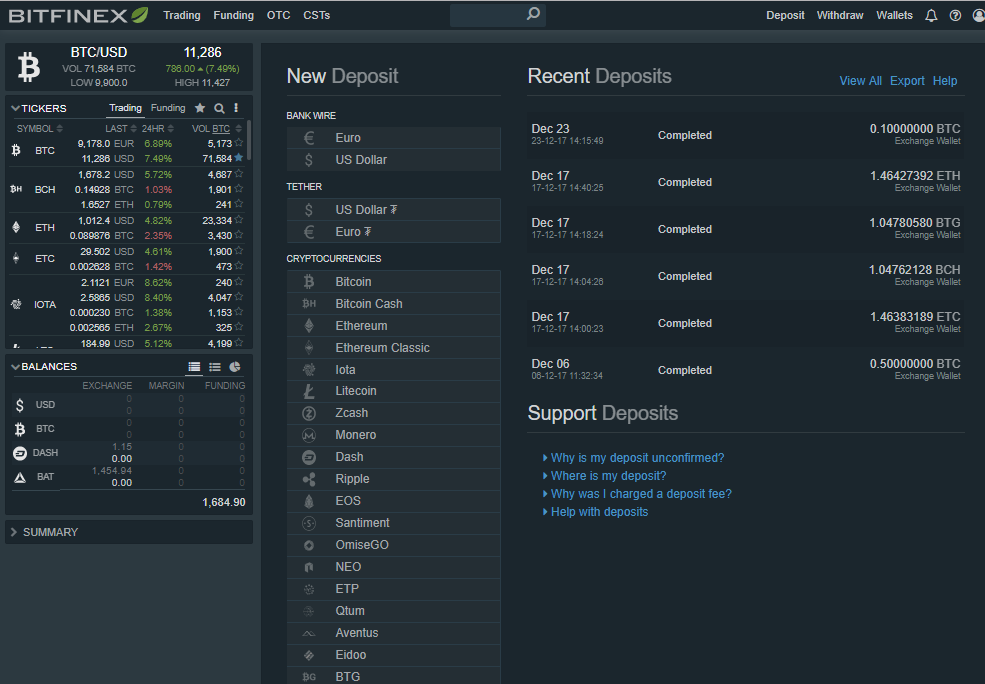Go to Withdraw page

point(840,15)
